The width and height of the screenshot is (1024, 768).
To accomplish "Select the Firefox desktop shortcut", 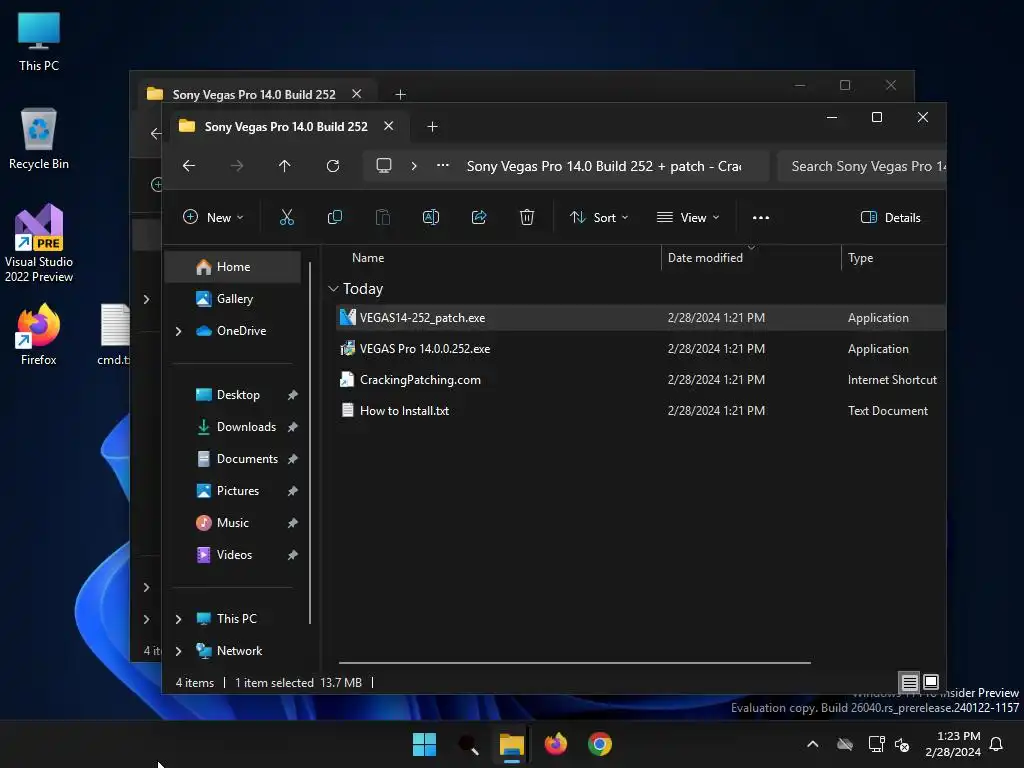I will [39, 334].
